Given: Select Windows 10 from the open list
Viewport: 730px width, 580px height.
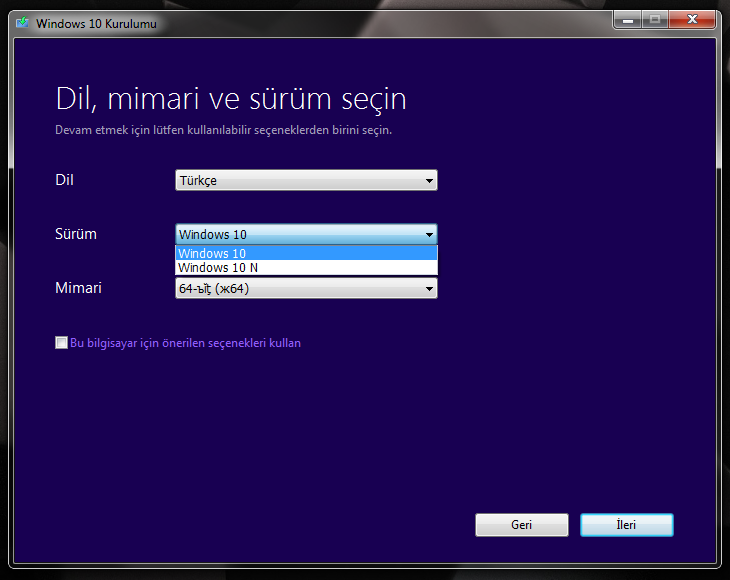Looking at the screenshot, I should 306,253.
